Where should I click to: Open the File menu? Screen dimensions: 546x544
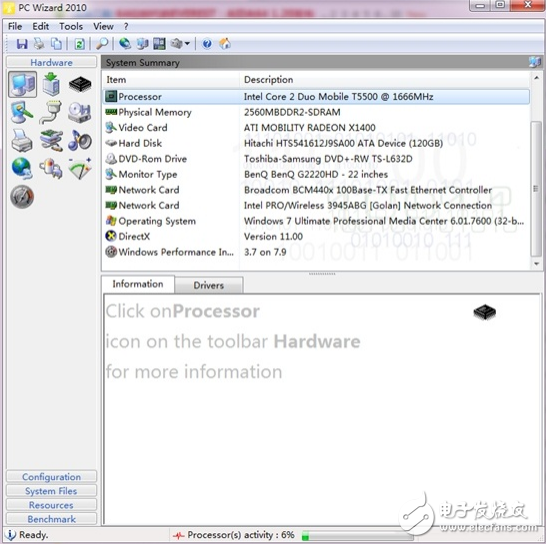[x=15, y=26]
